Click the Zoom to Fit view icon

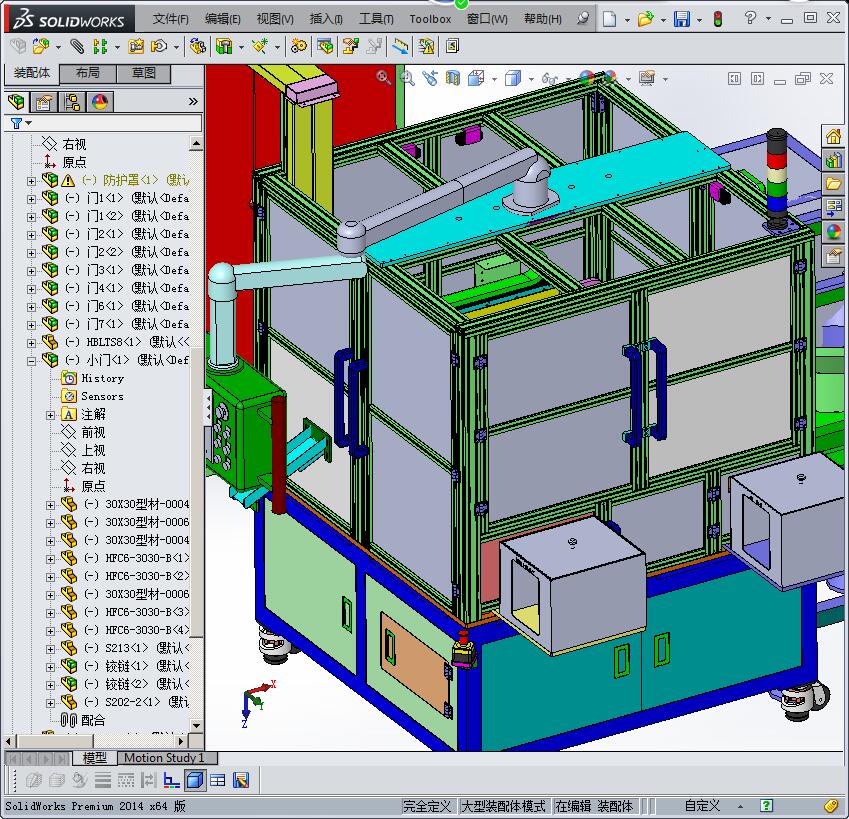(x=383, y=78)
